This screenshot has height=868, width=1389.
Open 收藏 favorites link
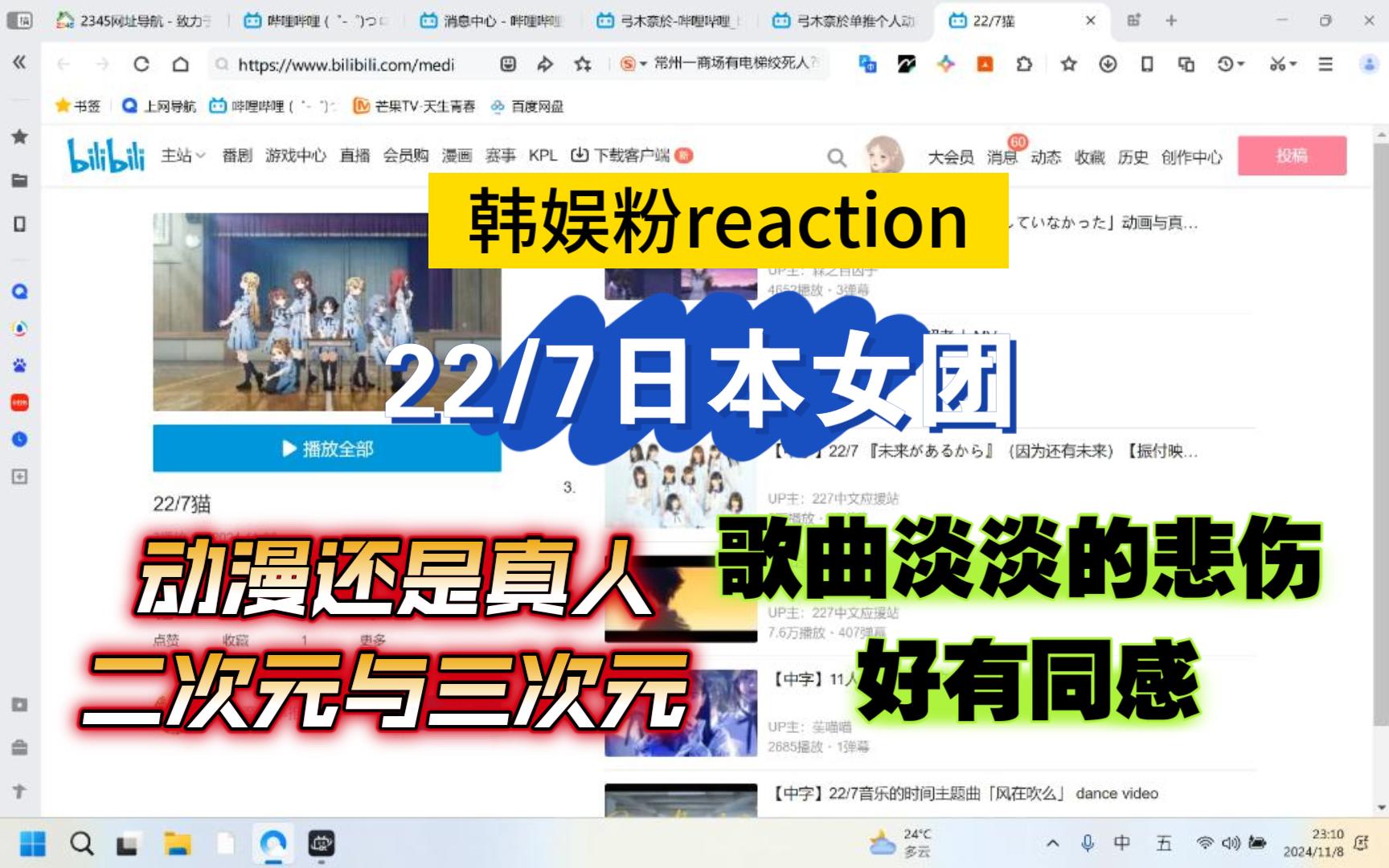[1089, 158]
